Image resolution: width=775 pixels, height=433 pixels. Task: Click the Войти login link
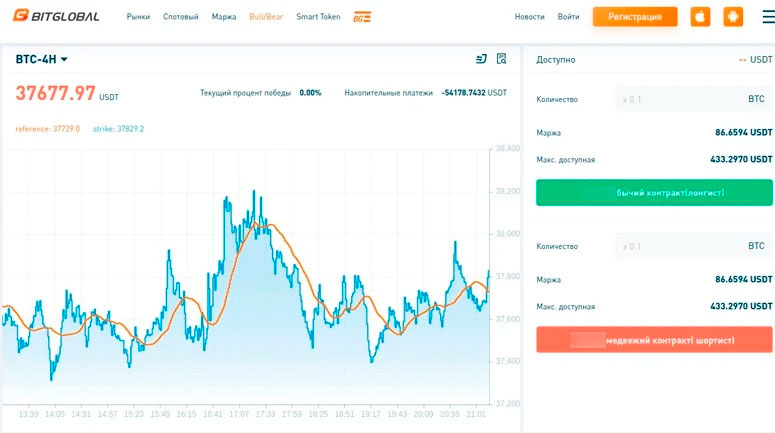point(569,17)
